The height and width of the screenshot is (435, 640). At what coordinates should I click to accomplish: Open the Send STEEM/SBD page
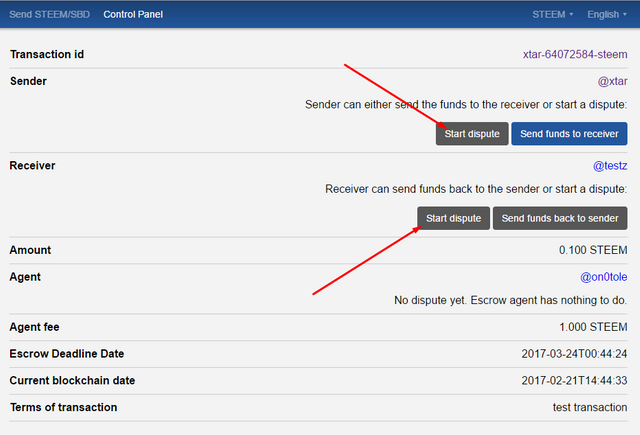pos(49,15)
